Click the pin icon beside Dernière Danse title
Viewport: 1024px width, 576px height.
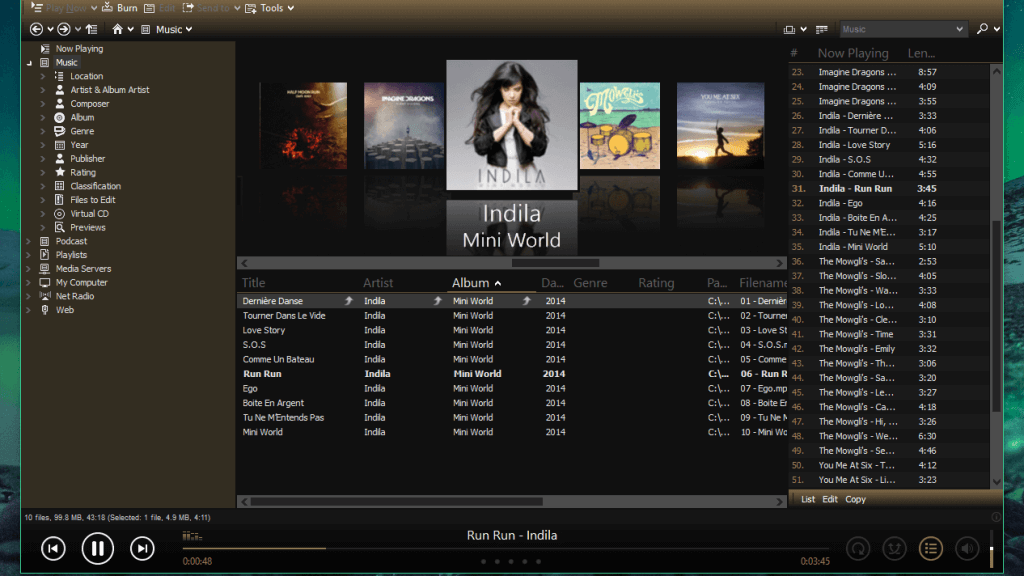click(349, 301)
